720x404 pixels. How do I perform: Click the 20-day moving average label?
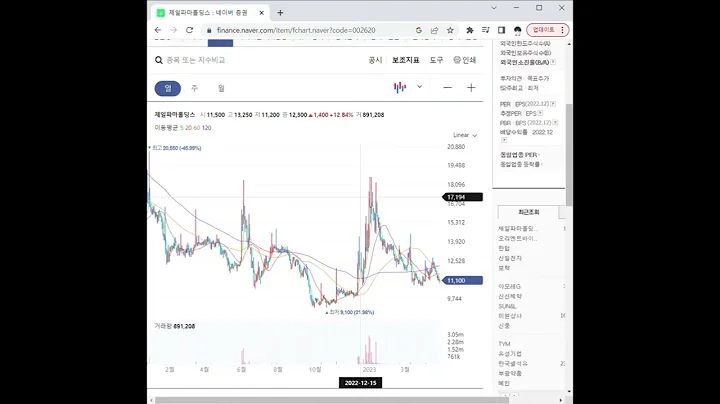click(x=188, y=128)
